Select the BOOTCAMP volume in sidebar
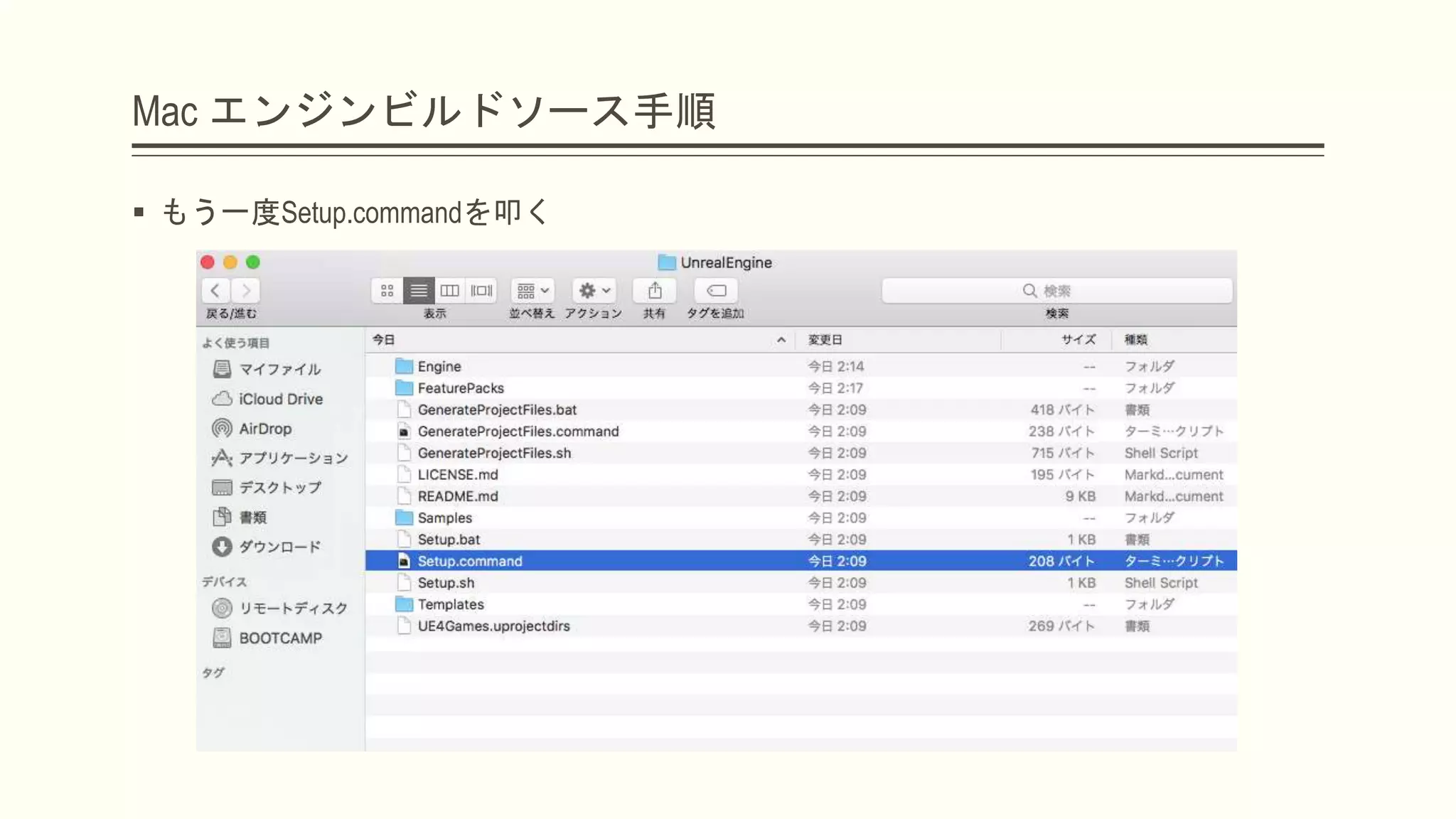Image resolution: width=1456 pixels, height=819 pixels. tap(267, 638)
